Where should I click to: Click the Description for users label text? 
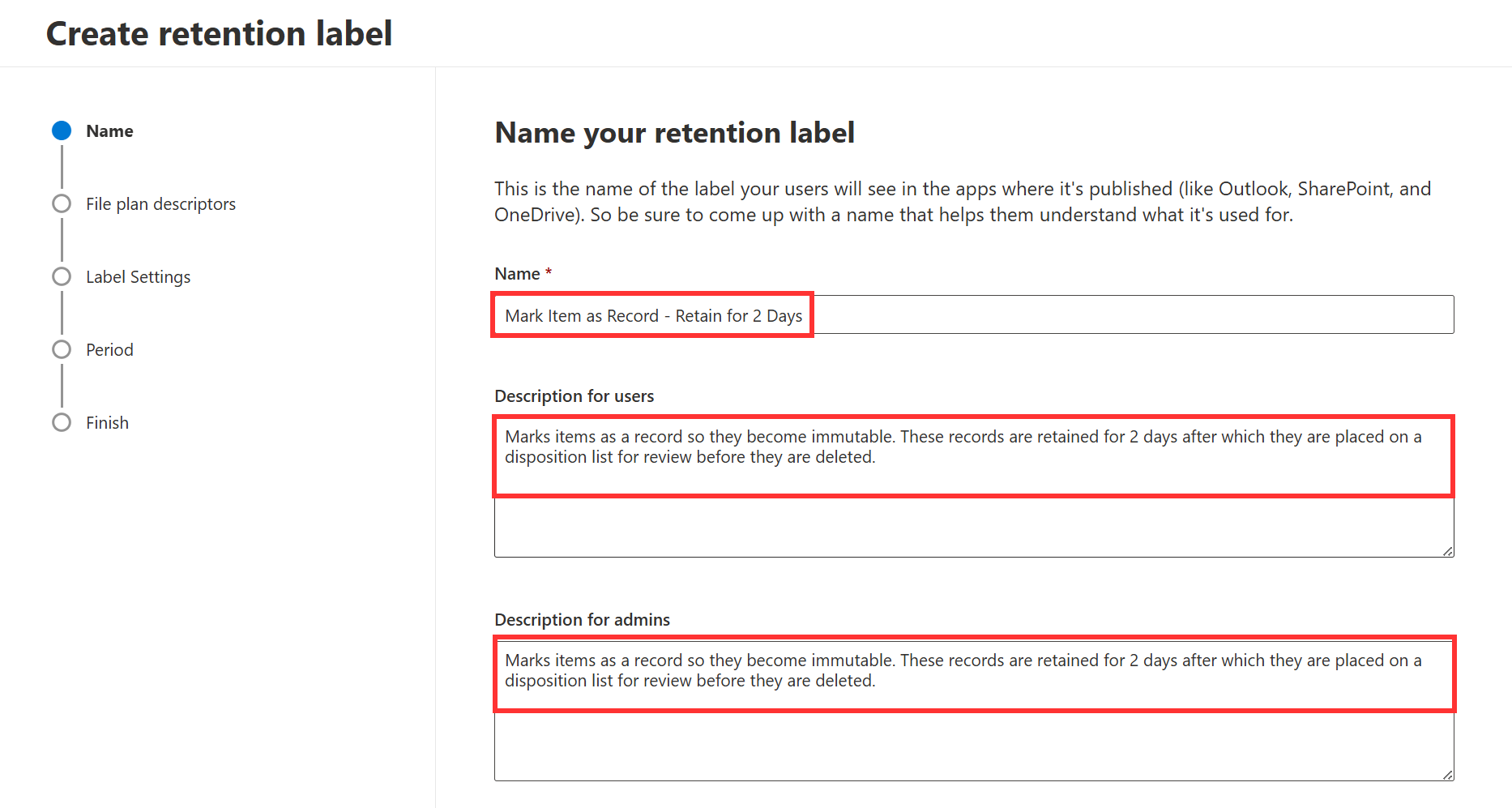click(574, 395)
